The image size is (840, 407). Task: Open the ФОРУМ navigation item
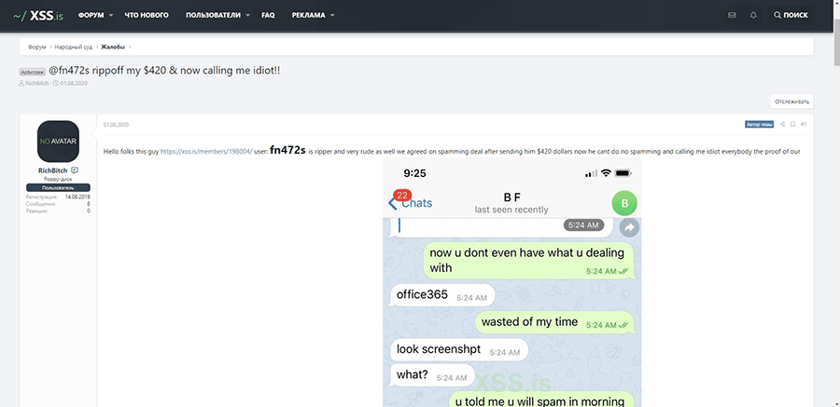coord(91,16)
